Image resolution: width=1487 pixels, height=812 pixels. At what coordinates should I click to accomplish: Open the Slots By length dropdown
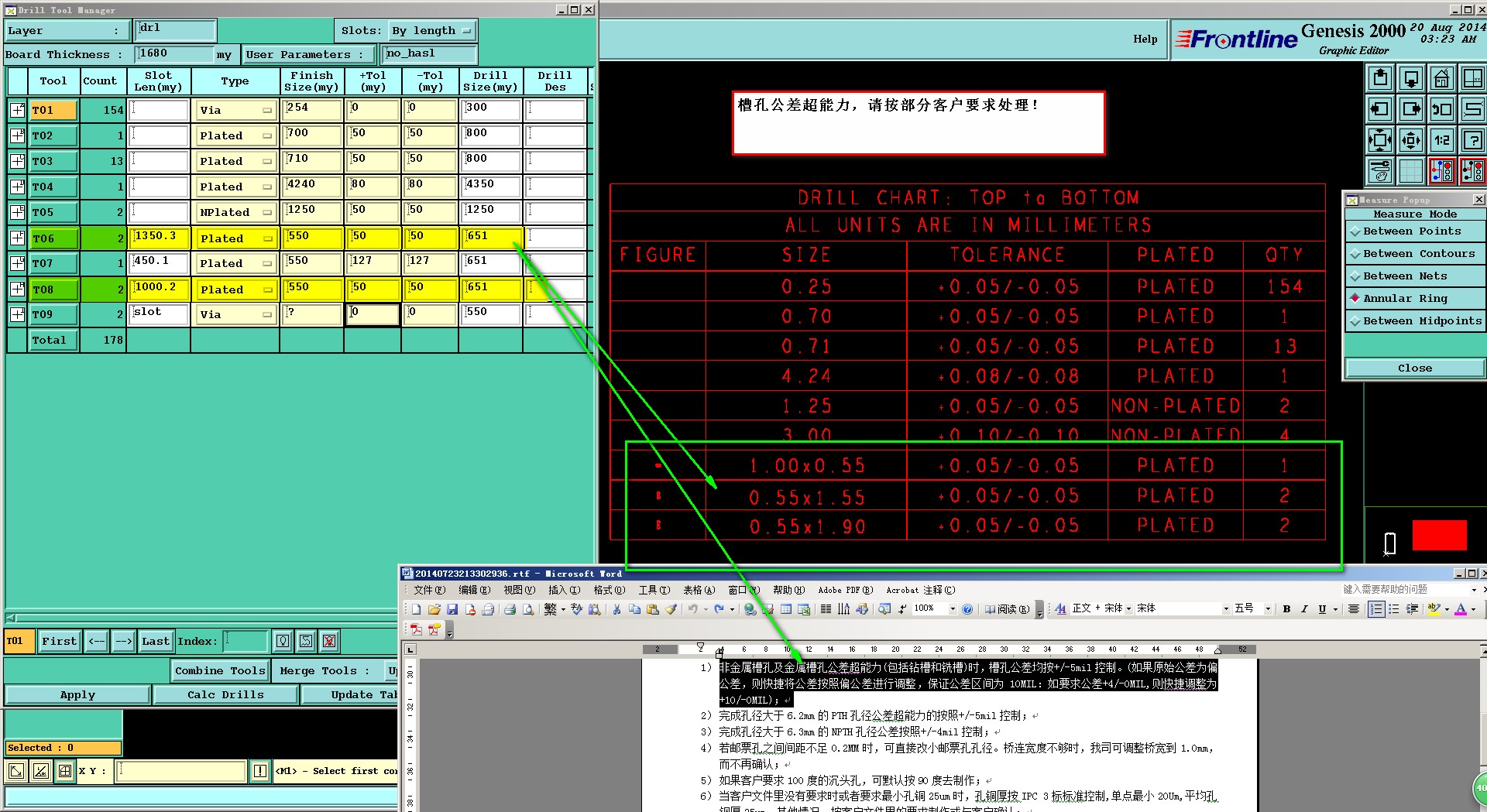pos(432,31)
